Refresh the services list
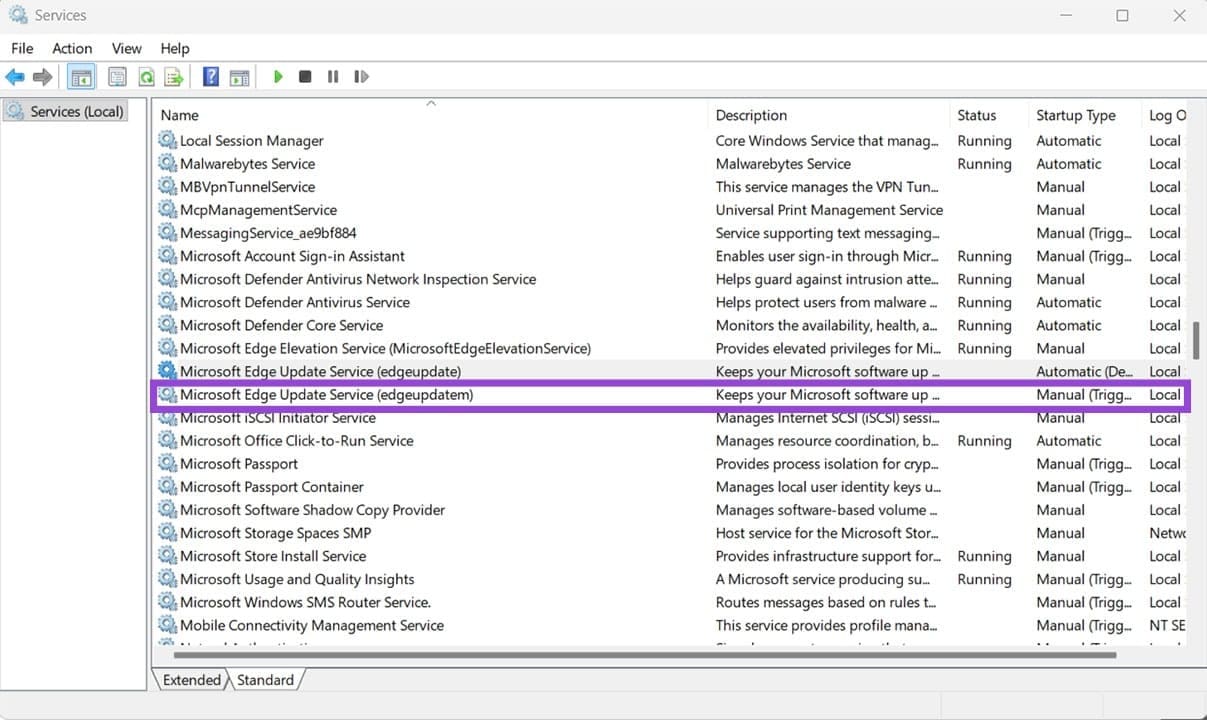The image size is (1207, 720). tap(145, 76)
